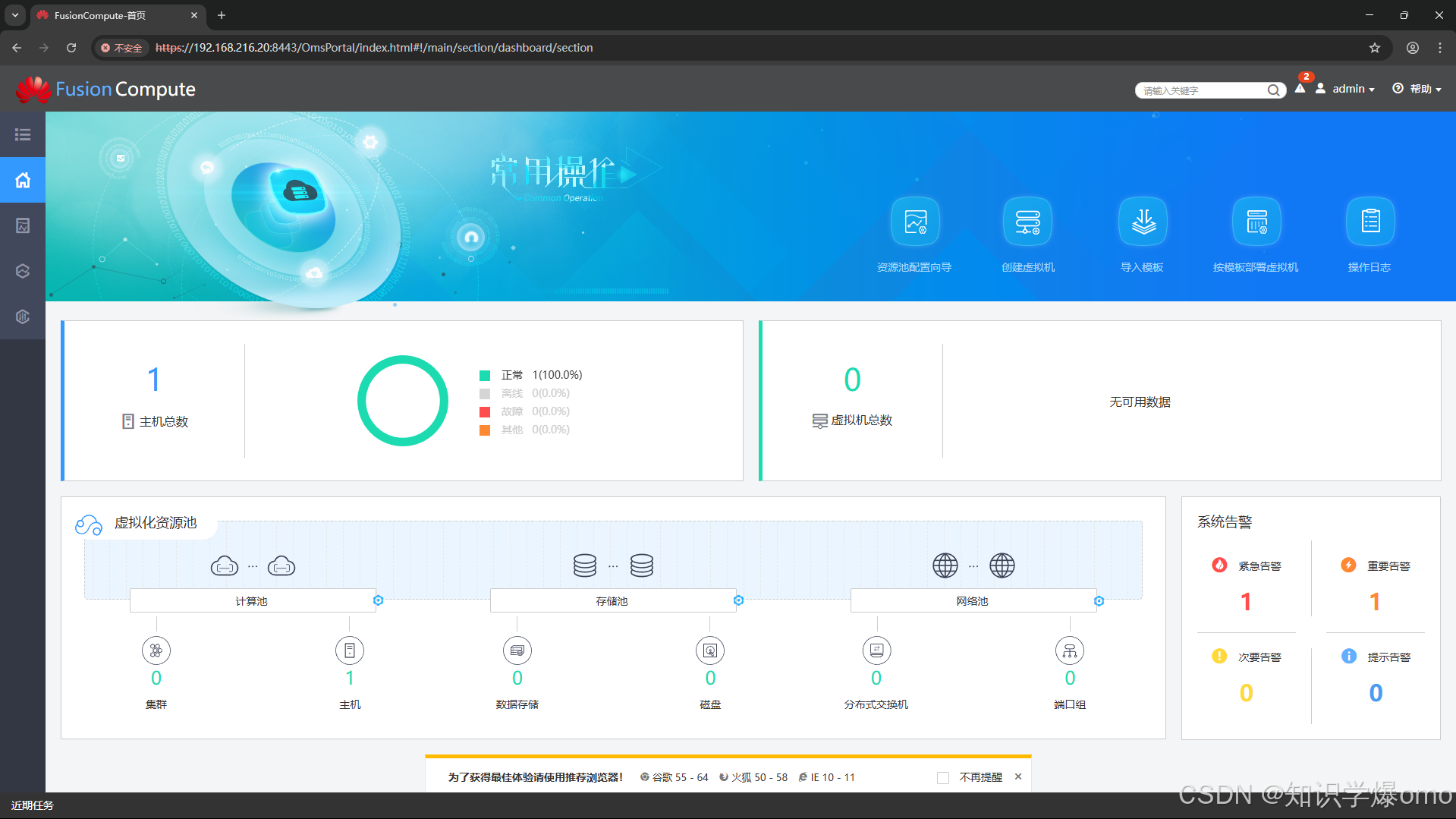Open the monitoring chart sidebar icon
Image resolution: width=1456 pixels, height=819 pixels.
(23, 225)
